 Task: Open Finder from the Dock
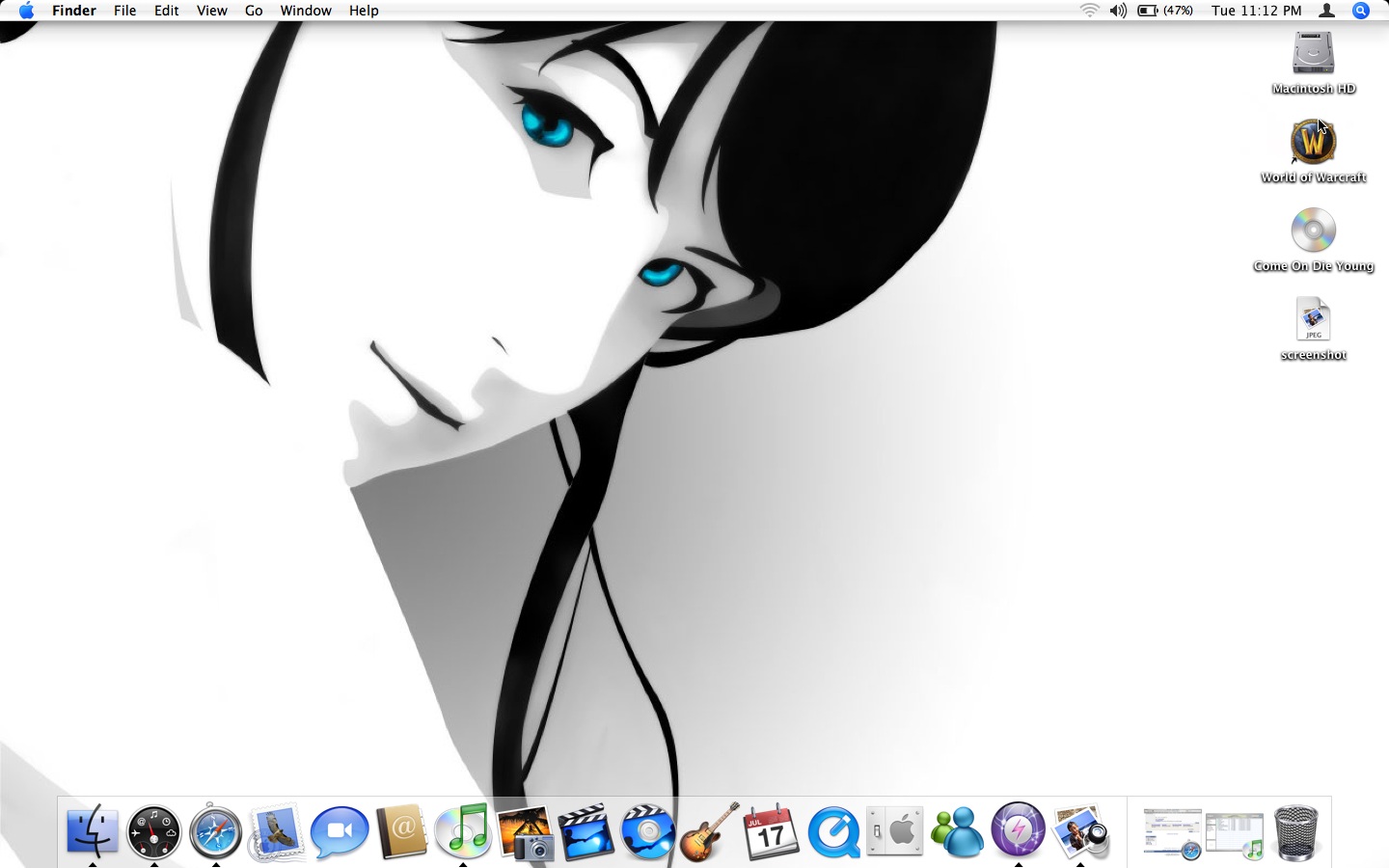93,831
